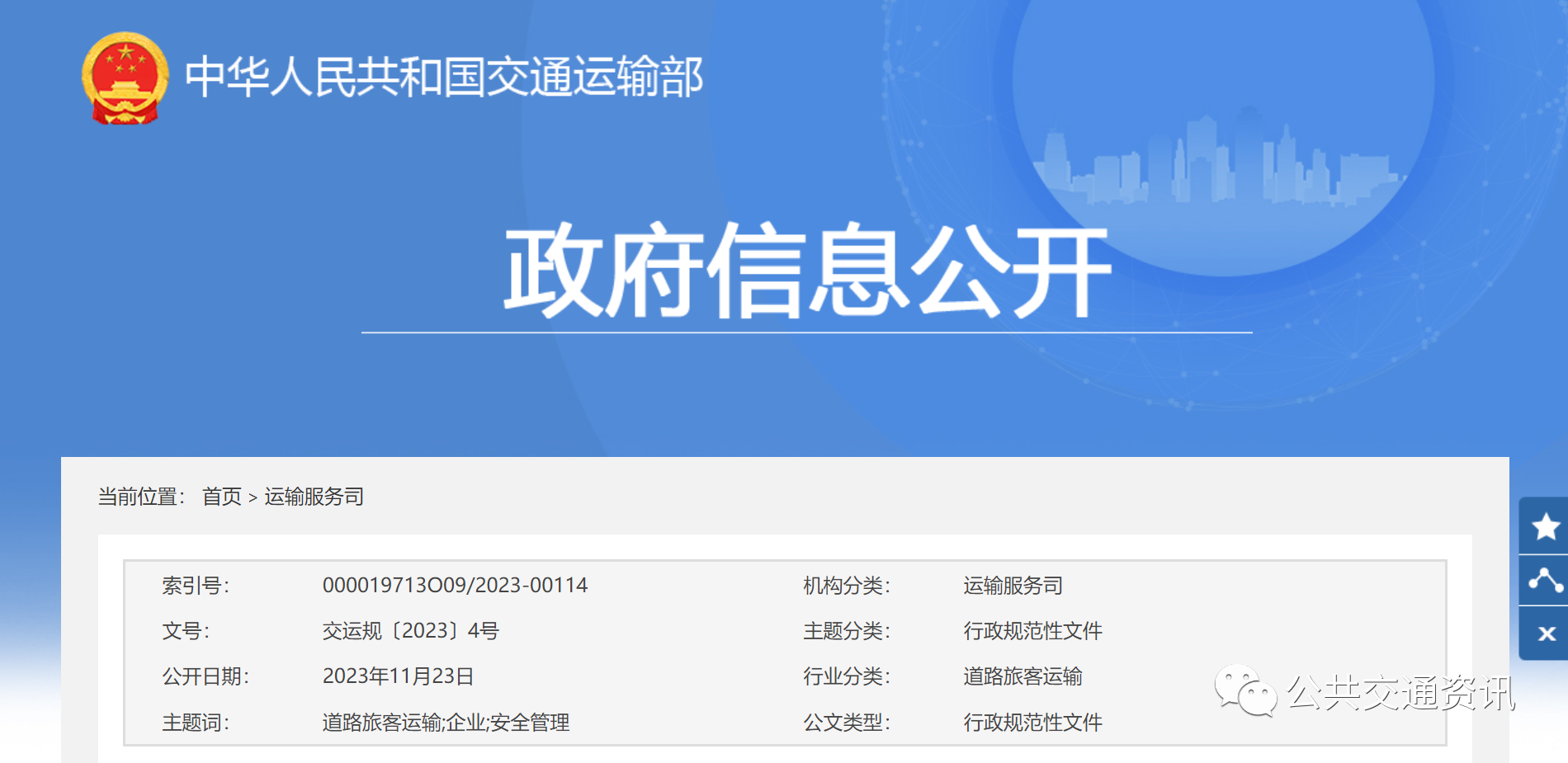Click the 政府信息公开 banner heading
This screenshot has width=1568, height=763.
(807, 271)
